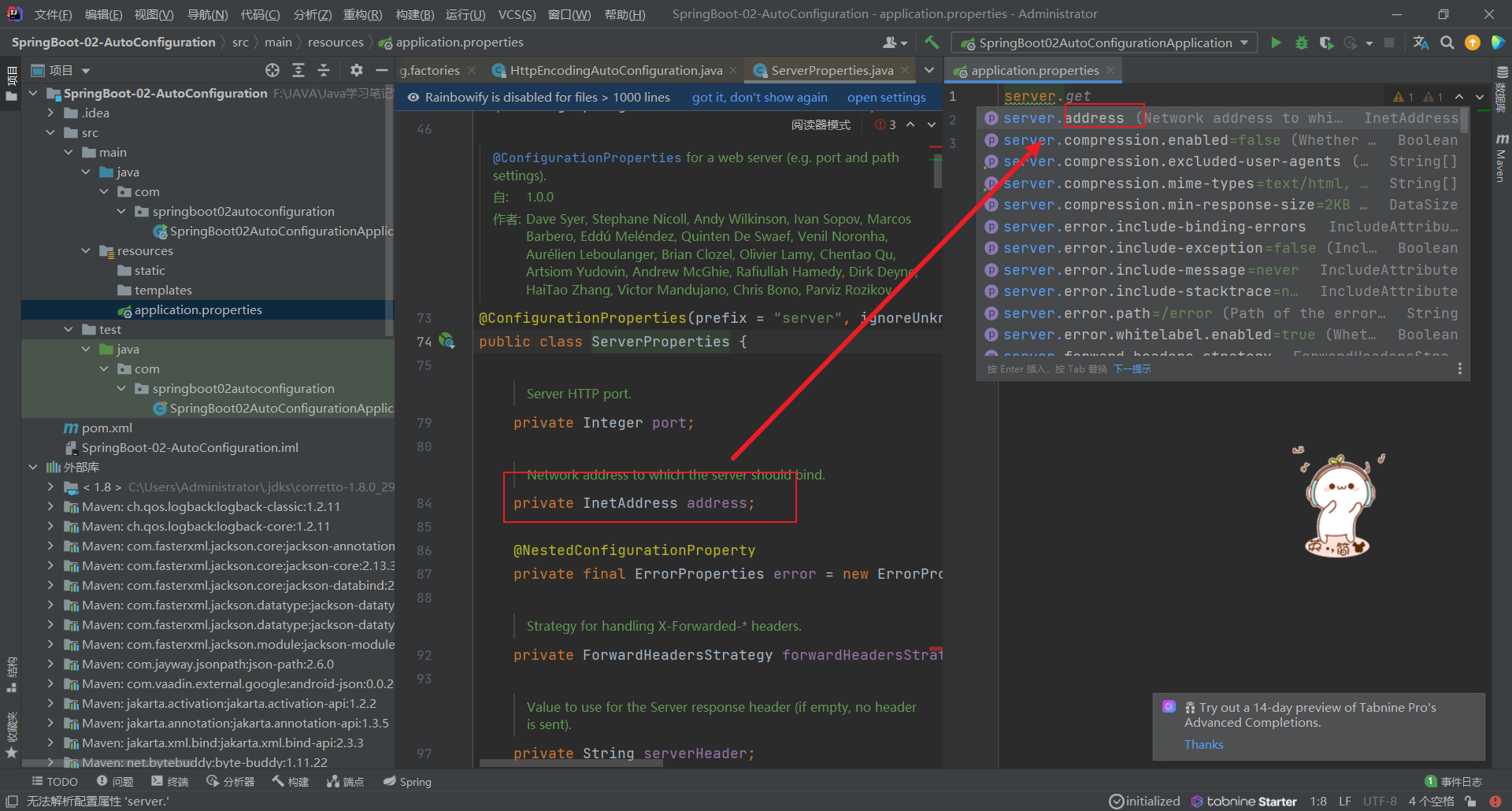Click gutter icon on line 74
This screenshot has width=1512, height=811.
447,341
